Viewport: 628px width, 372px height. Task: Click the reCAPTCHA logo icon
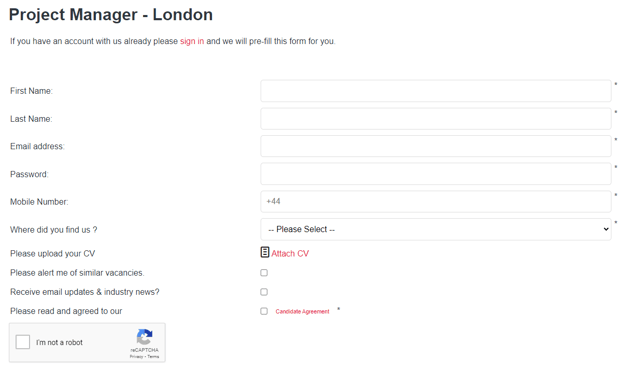pos(145,337)
